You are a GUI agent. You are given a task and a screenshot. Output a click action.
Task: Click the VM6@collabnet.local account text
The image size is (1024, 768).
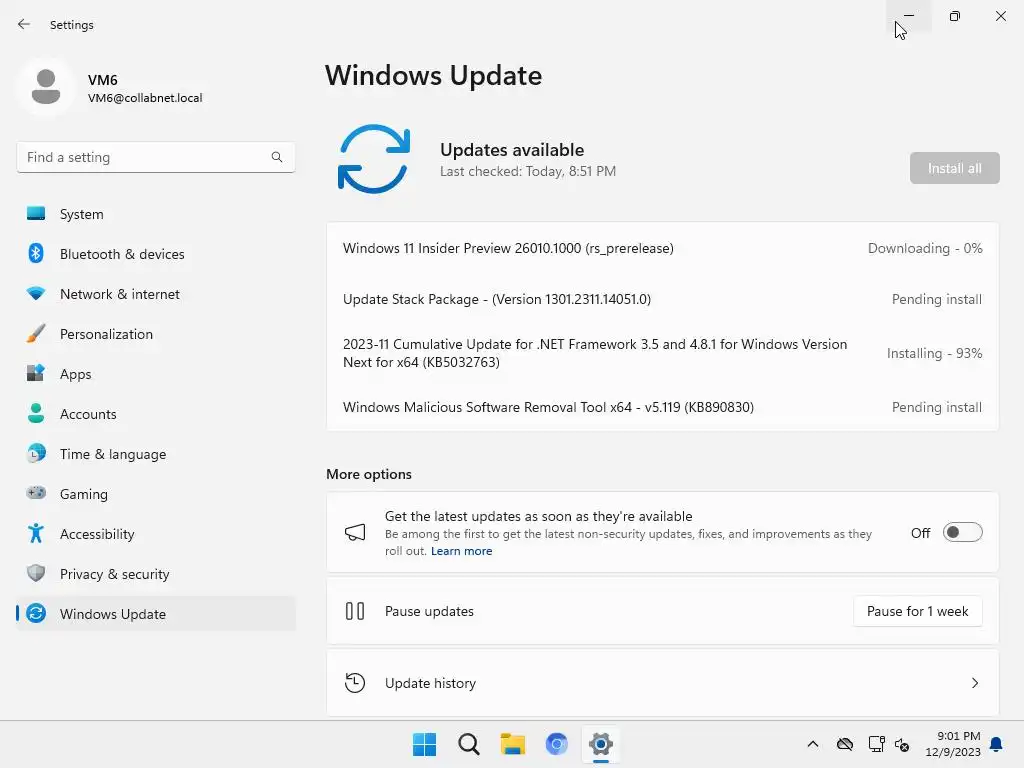pos(145,97)
